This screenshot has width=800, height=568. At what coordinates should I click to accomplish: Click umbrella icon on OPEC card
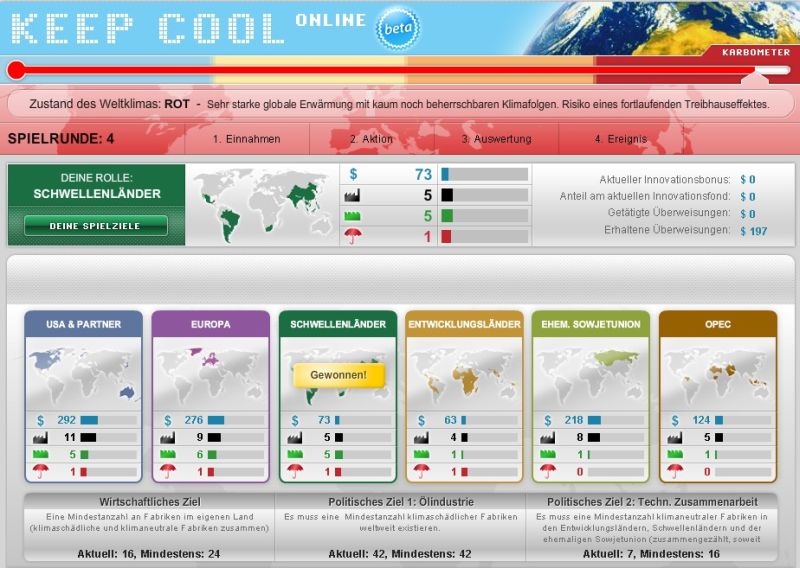[x=675, y=471]
